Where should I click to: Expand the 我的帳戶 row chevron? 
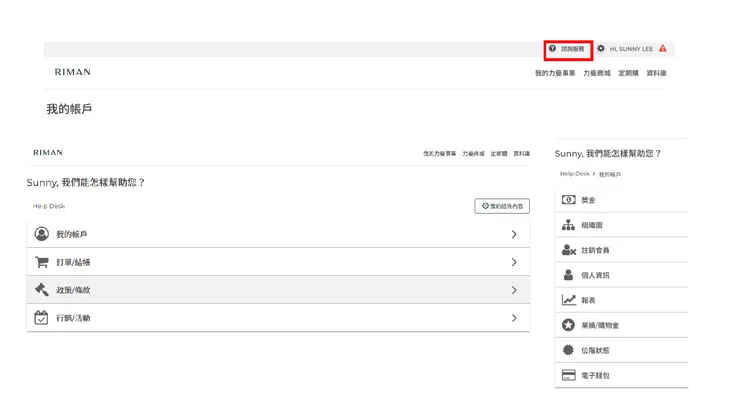[x=514, y=234]
